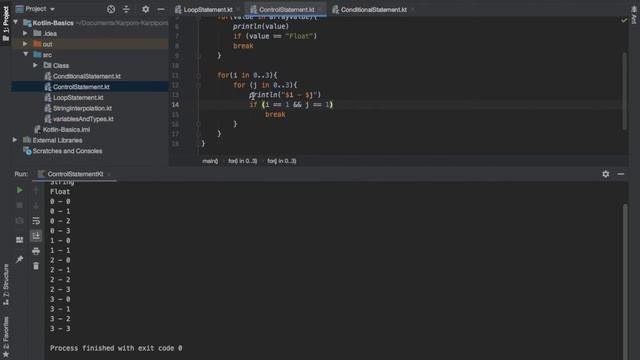Image resolution: width=640 pixels, height=360 pixels.
Task: Select Scratches and Consoles
Action: tap(67, 151)
